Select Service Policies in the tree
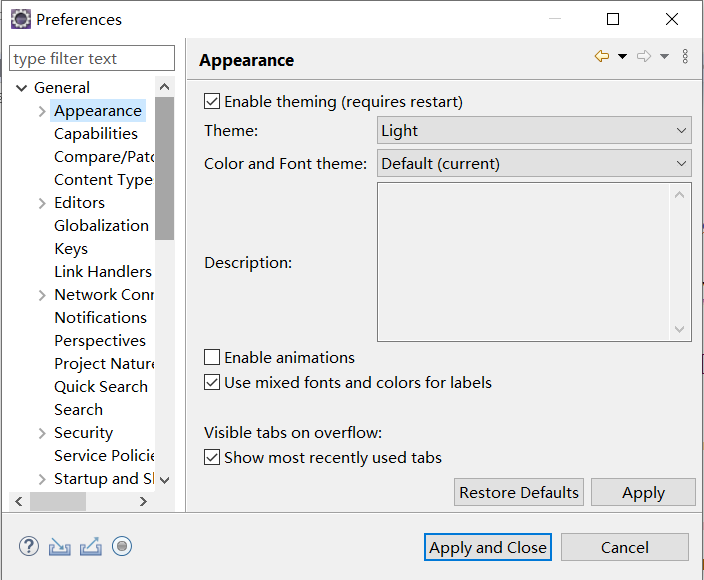704x580 pixels. pos(104,456)
